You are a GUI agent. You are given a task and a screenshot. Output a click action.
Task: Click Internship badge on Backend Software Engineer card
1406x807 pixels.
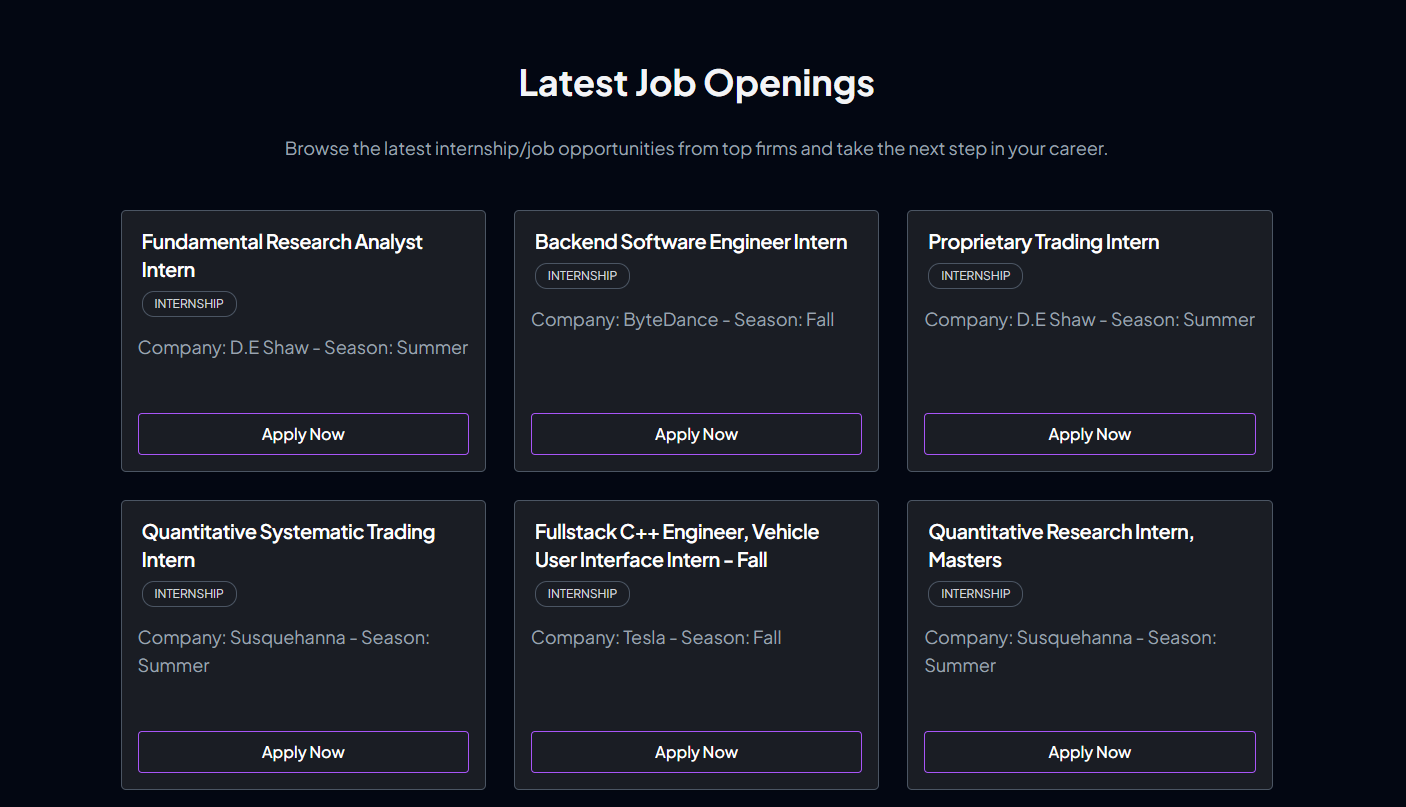[x=582, y=276]
